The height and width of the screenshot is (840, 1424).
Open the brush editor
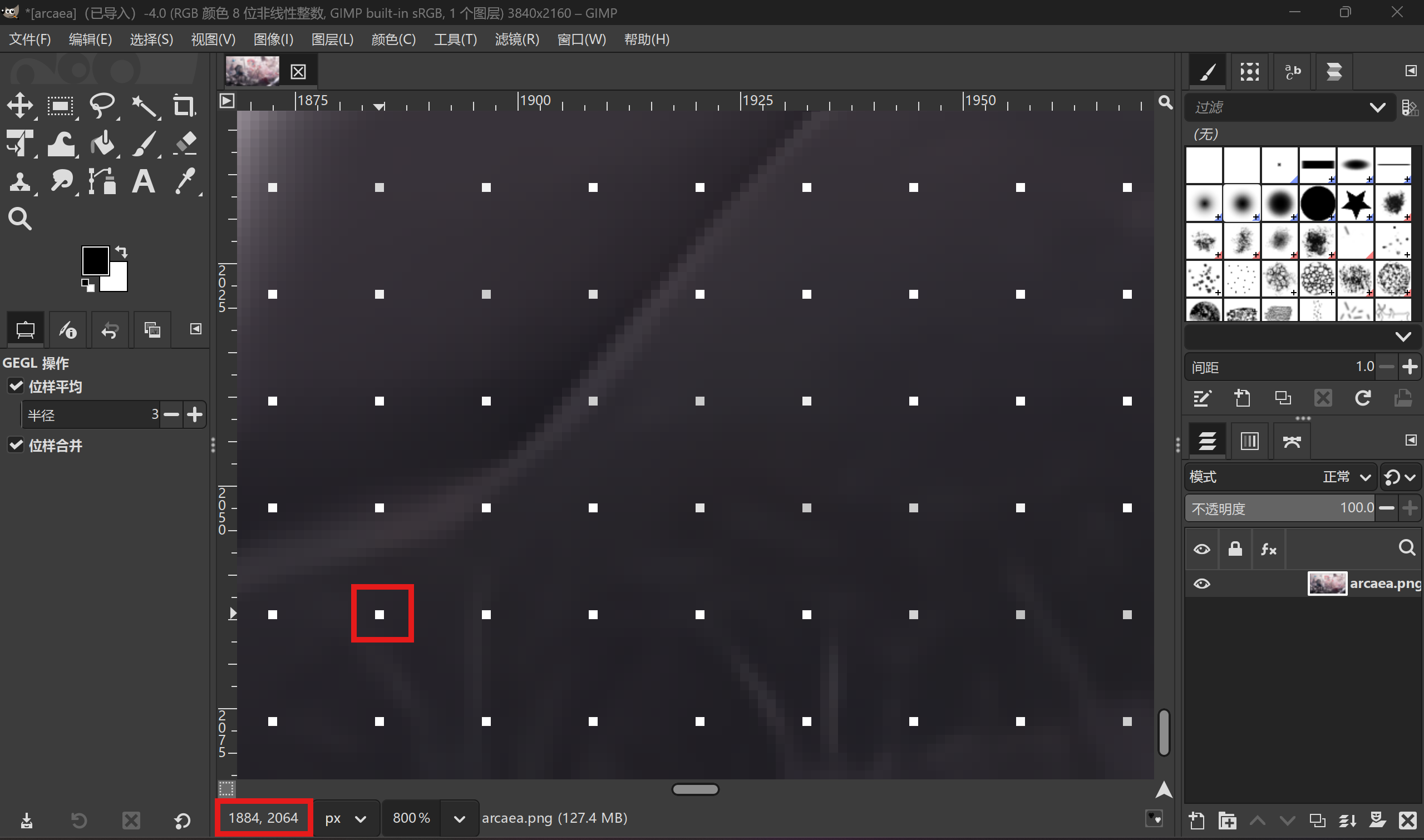tap(1202, 398)
